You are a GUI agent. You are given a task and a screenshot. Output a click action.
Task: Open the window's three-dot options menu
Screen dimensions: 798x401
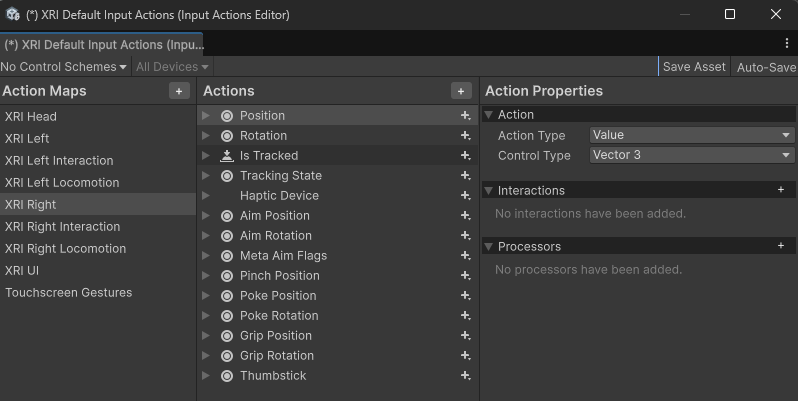(787, 44)
